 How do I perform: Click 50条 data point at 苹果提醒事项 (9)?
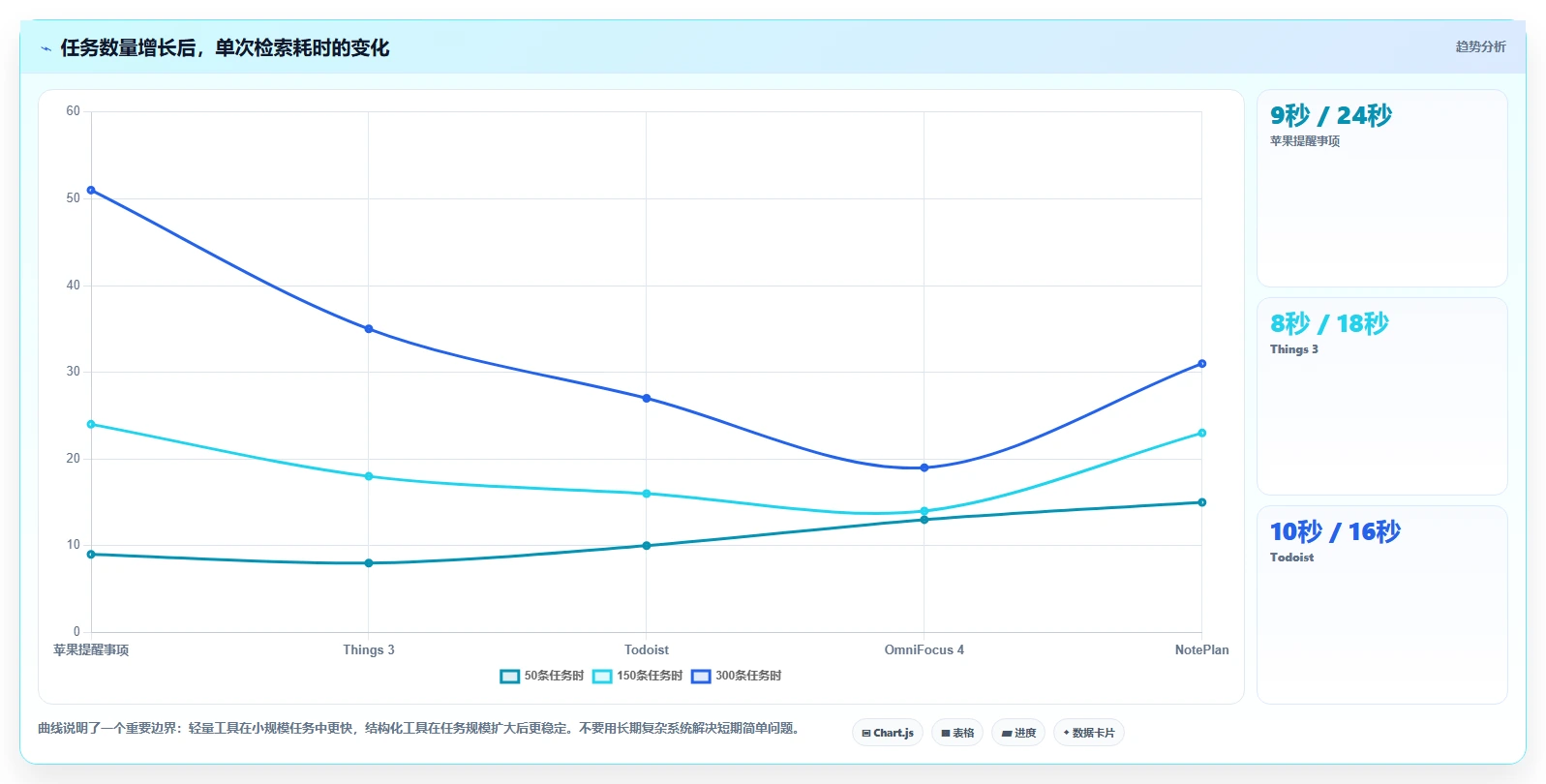91,555
